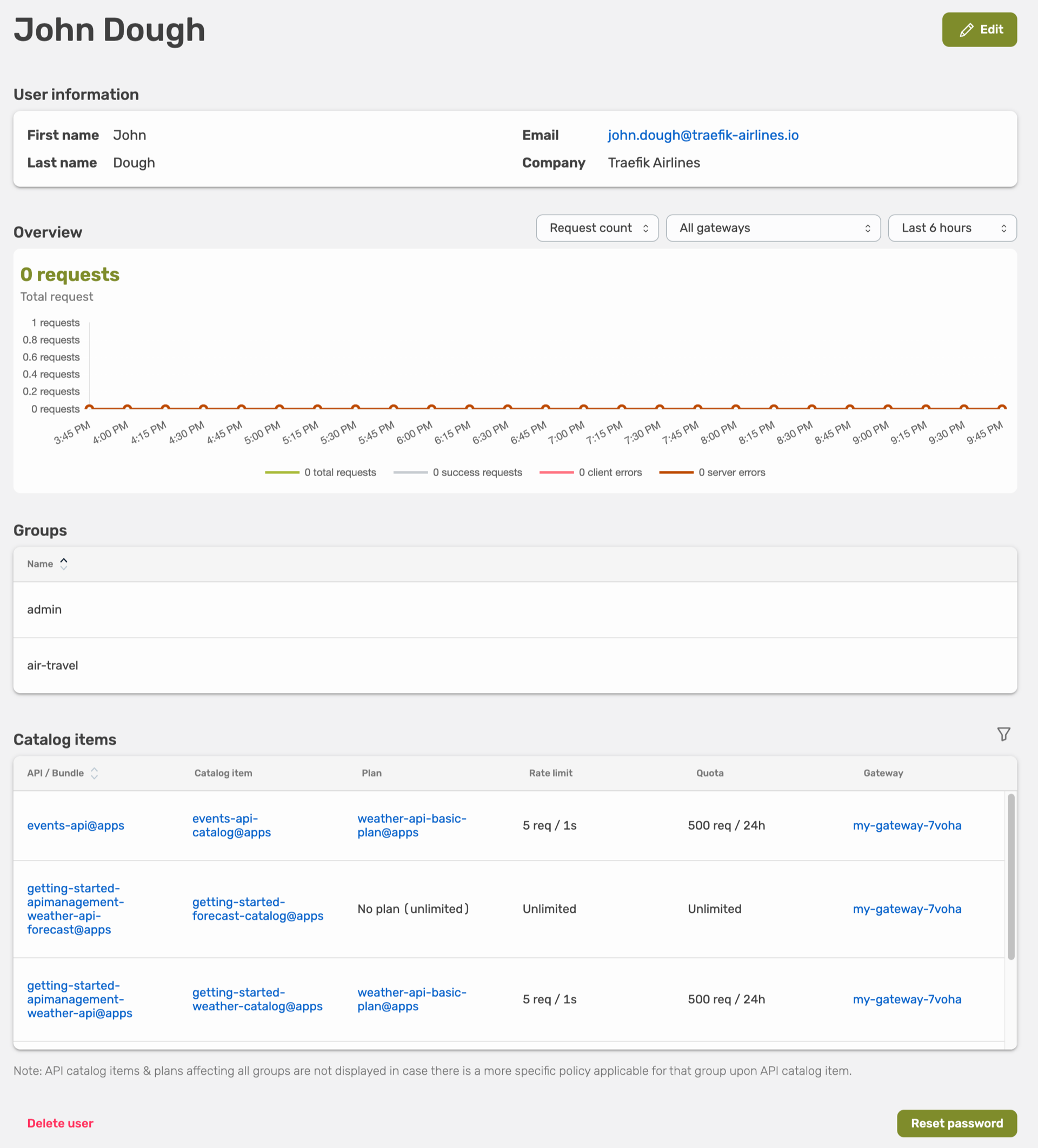Viewport: 1038px width, 1148px height.
Task: Click the Edit button
Action: click(979, 30)
